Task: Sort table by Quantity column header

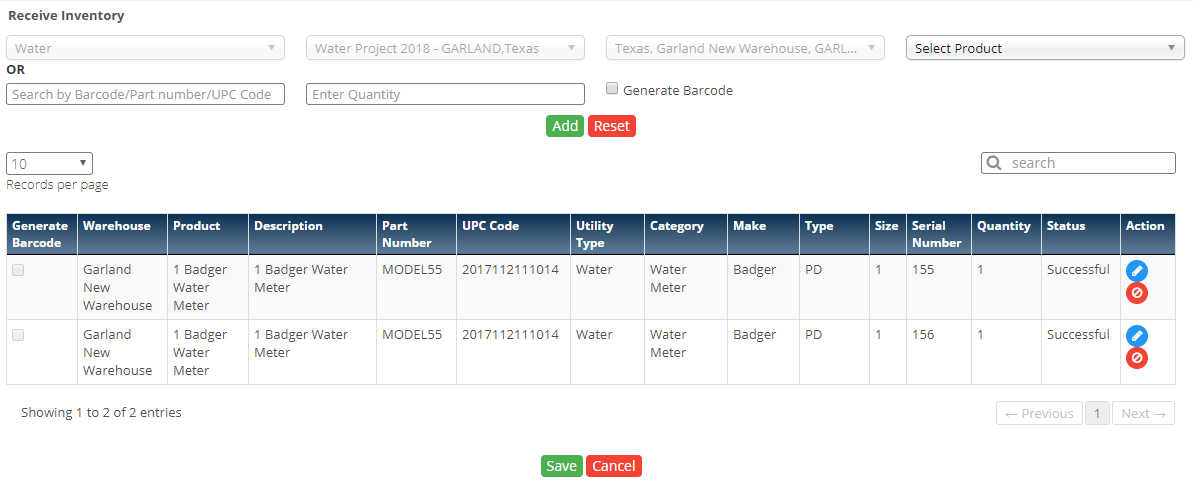Action: point(1003,226)
